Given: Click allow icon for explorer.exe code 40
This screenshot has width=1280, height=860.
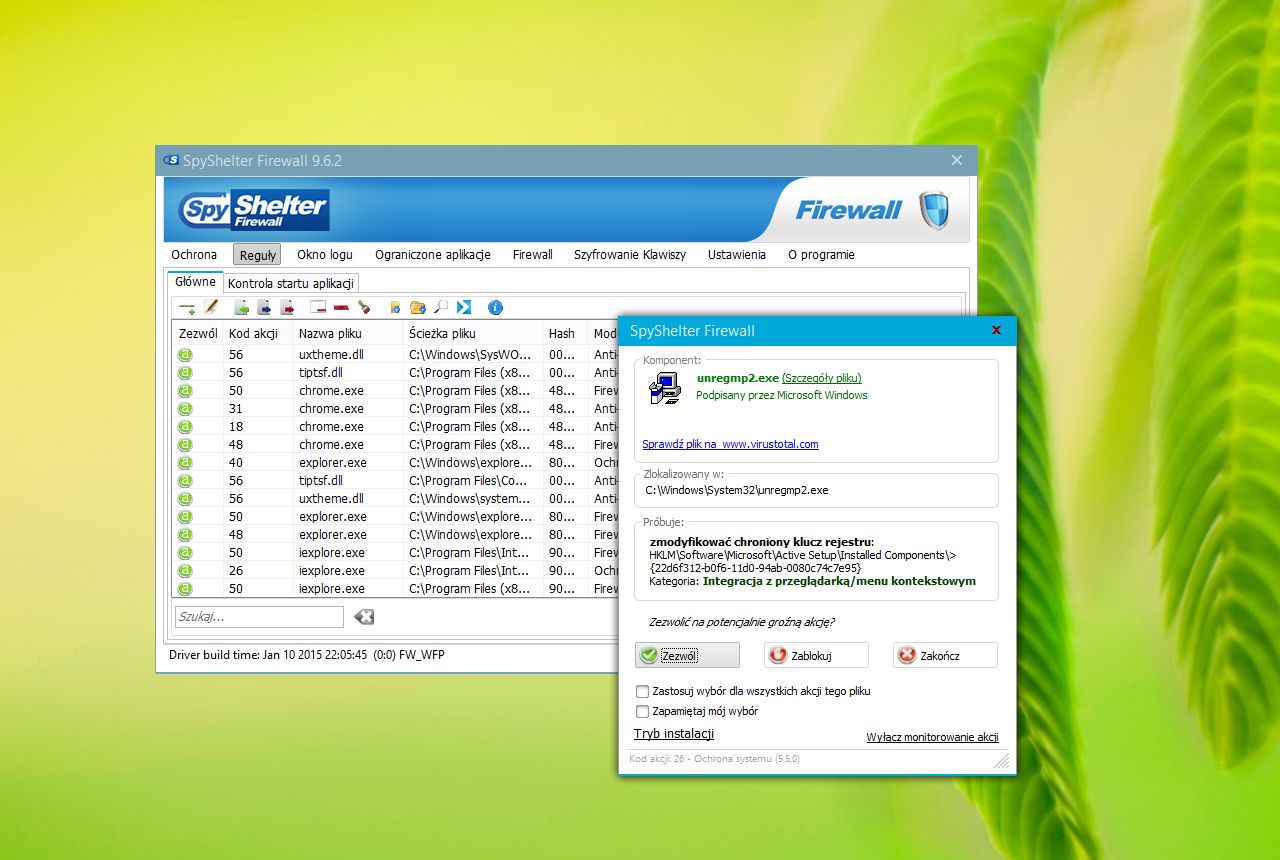Looking at the screenshot, I should tap(185, 462).
